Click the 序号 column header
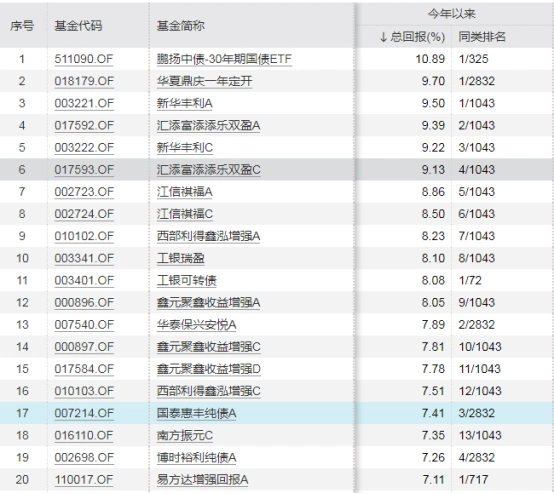Image resolution: width=554 pixels, height=494 pixels. (22, 26)
